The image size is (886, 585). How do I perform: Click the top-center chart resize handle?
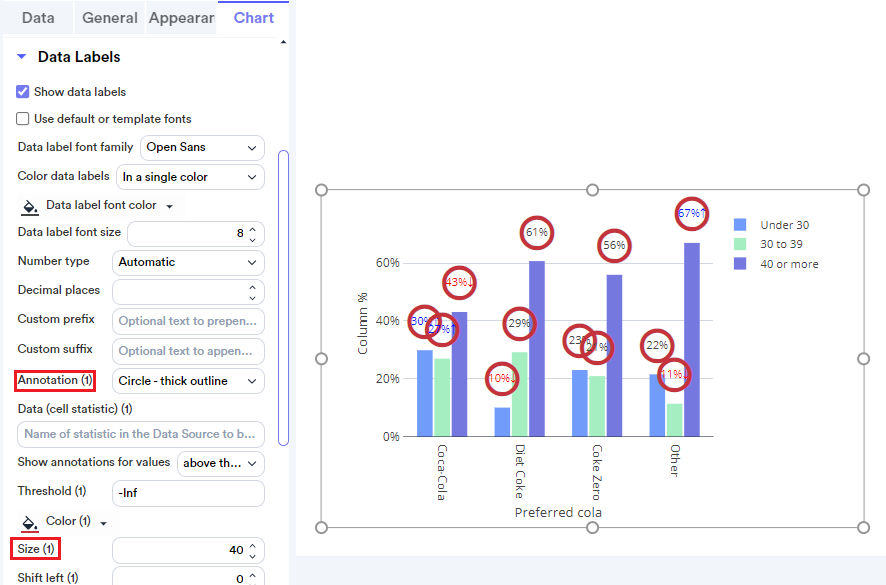point(592,190)
